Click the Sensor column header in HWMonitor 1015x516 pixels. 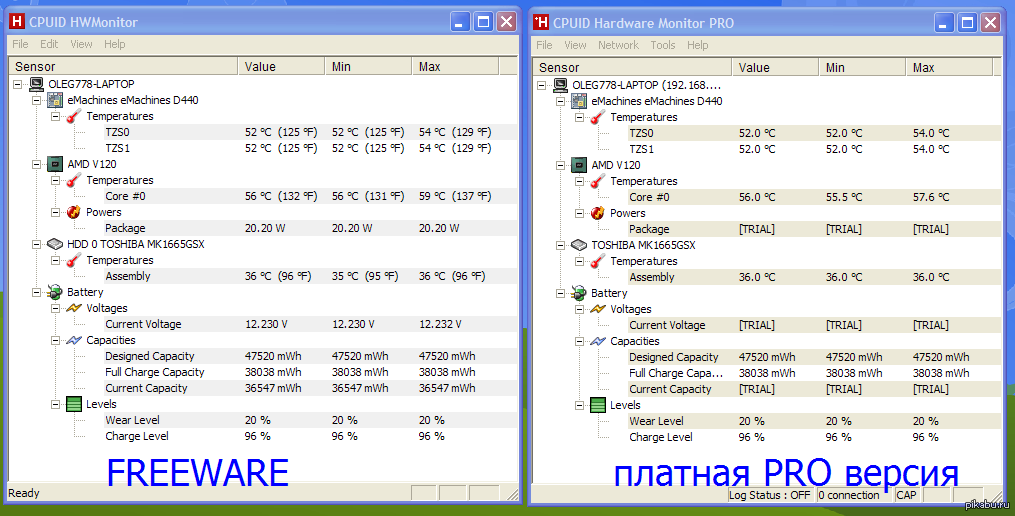(123, 66)
